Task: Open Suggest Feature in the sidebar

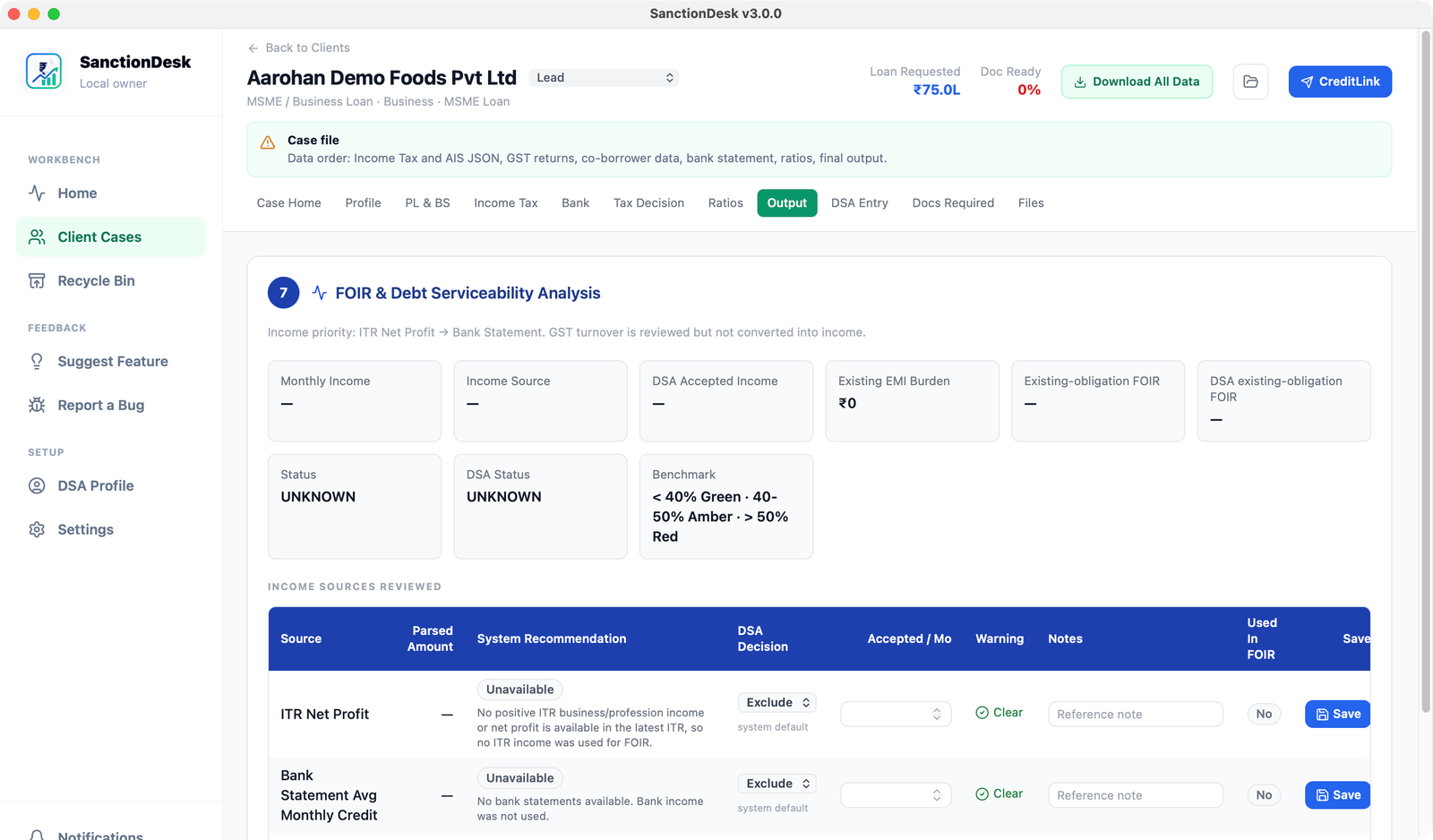Action: coord(111,361)
